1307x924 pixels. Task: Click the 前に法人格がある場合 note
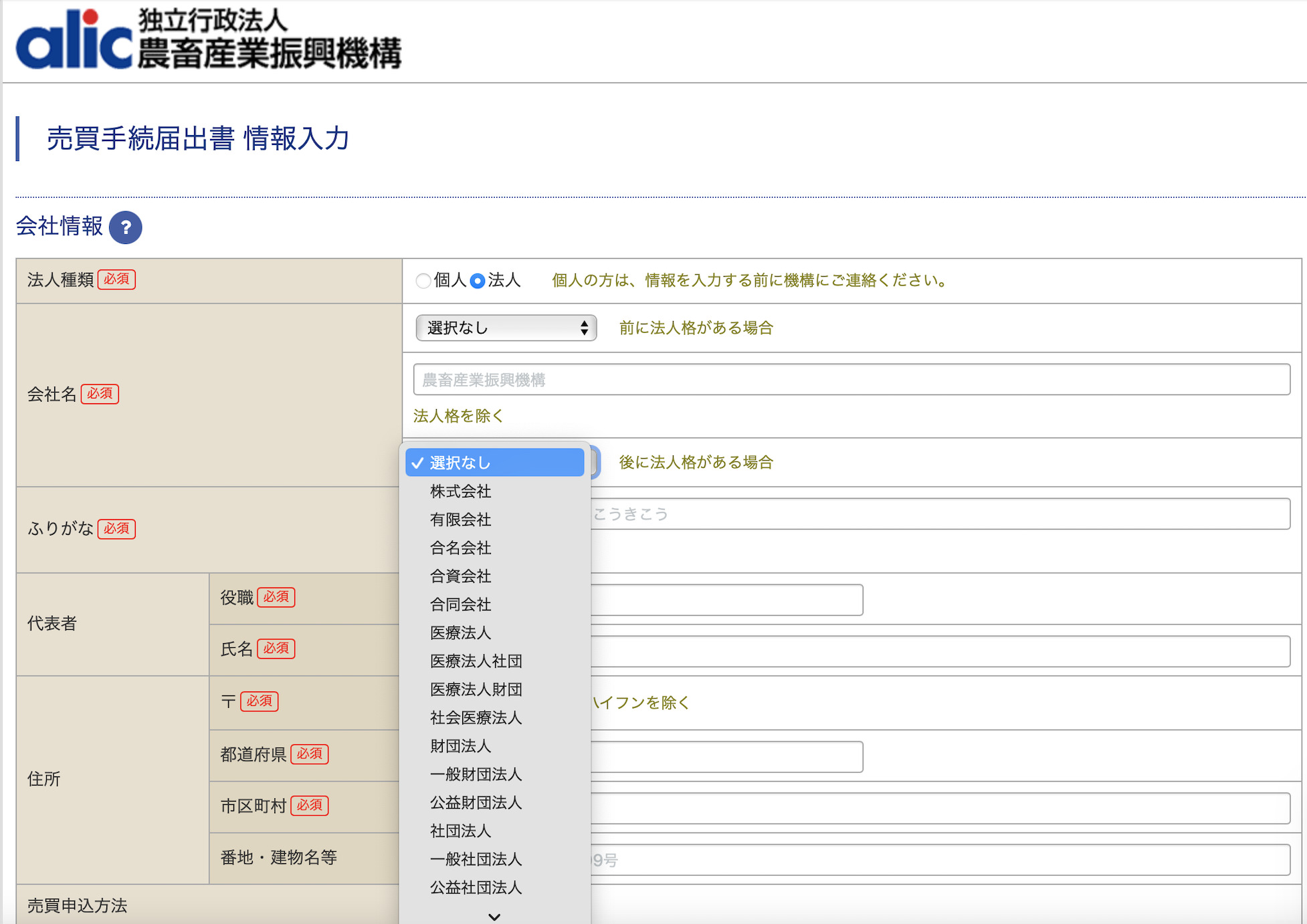click(x=696, y=328)
